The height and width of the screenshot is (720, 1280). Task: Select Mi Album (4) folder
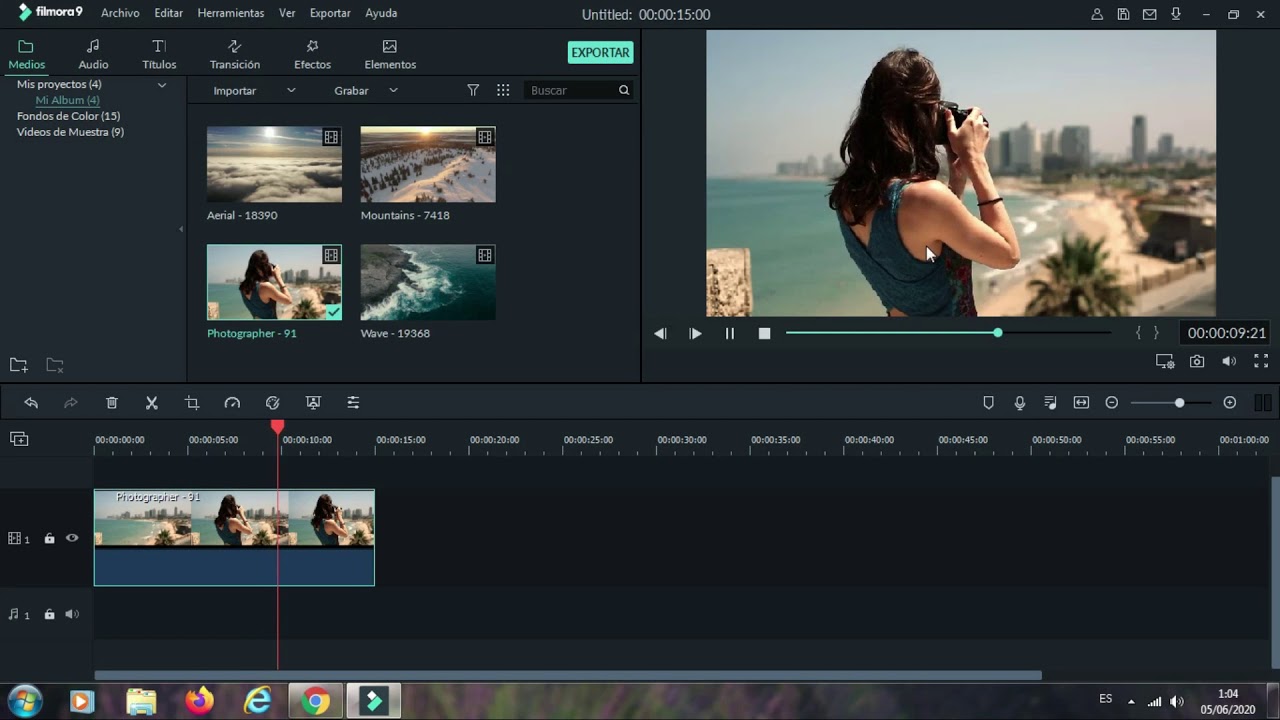pyautogui.click(x=67, y=100)
